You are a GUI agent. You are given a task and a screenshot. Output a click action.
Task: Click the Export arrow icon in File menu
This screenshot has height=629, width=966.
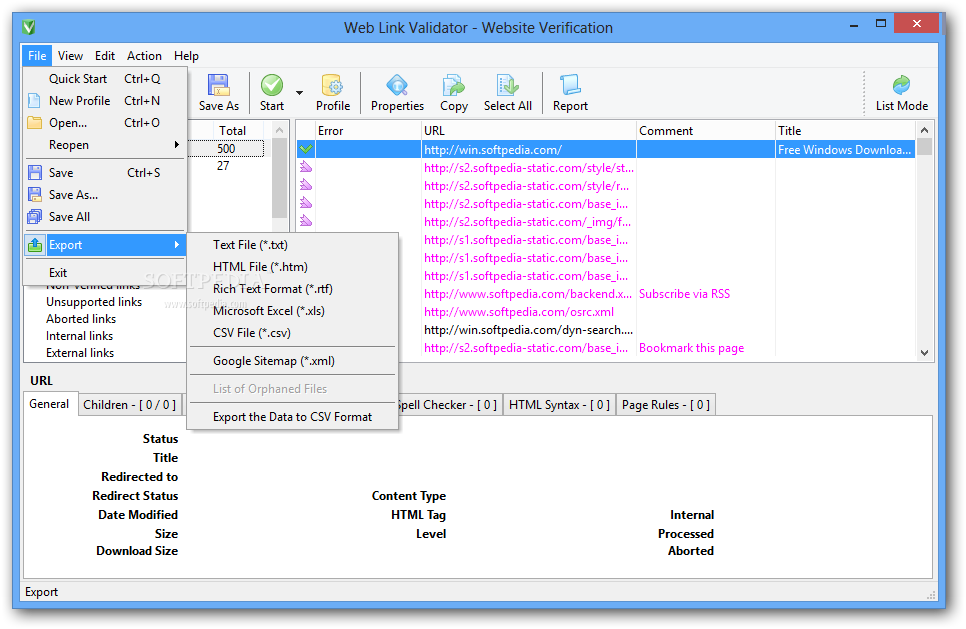point(35,245)
